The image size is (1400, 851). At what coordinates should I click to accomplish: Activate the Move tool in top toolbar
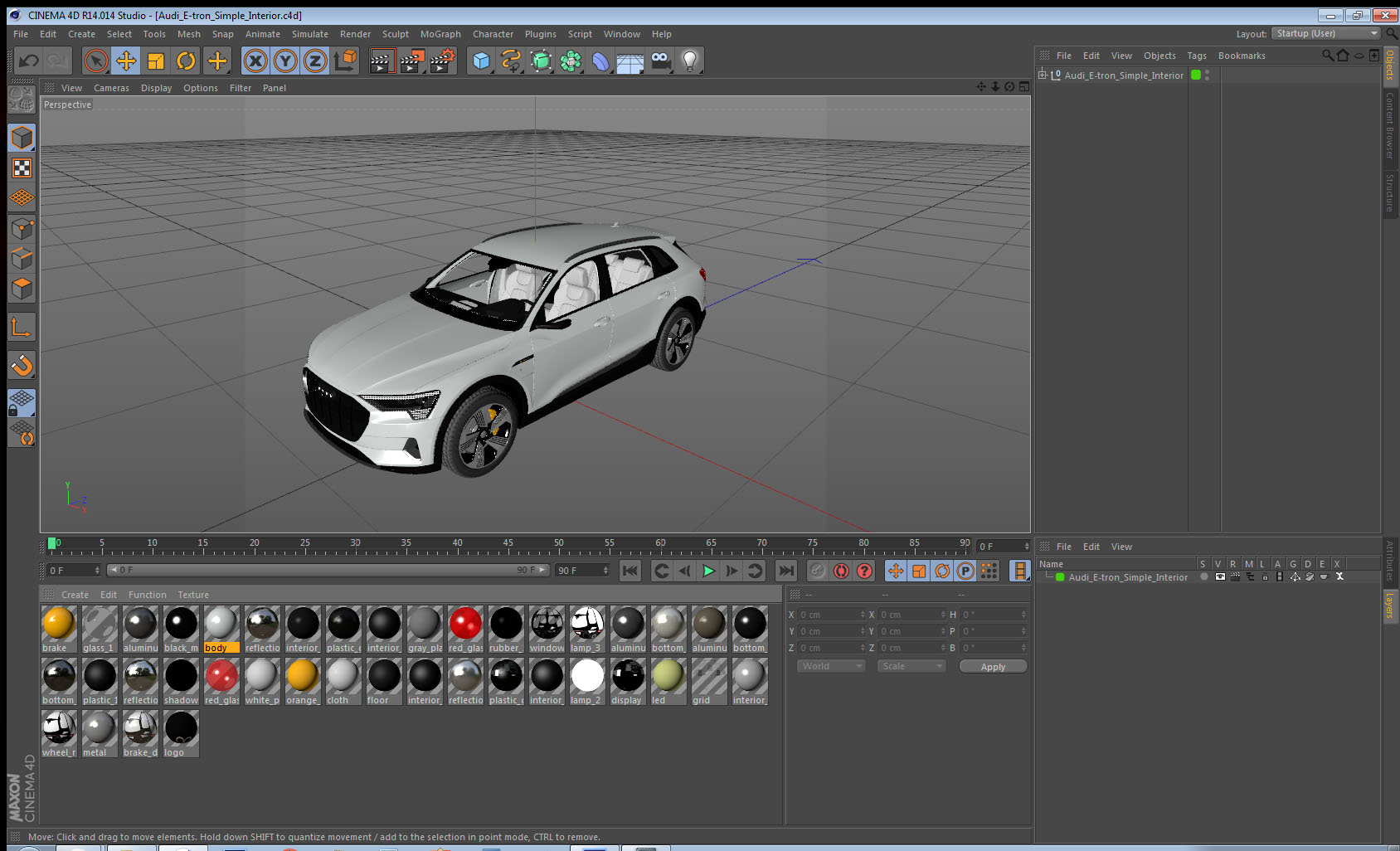[126, 61]
